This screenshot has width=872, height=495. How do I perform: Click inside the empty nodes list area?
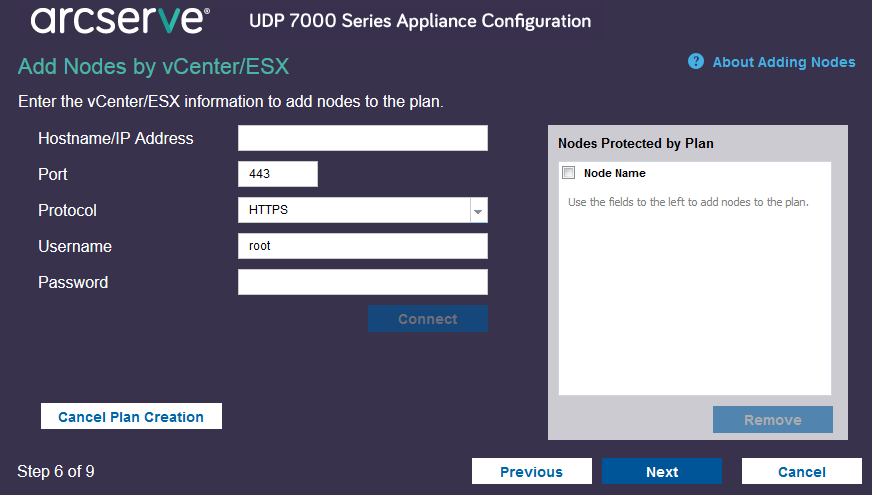click(x=694, y=300)
